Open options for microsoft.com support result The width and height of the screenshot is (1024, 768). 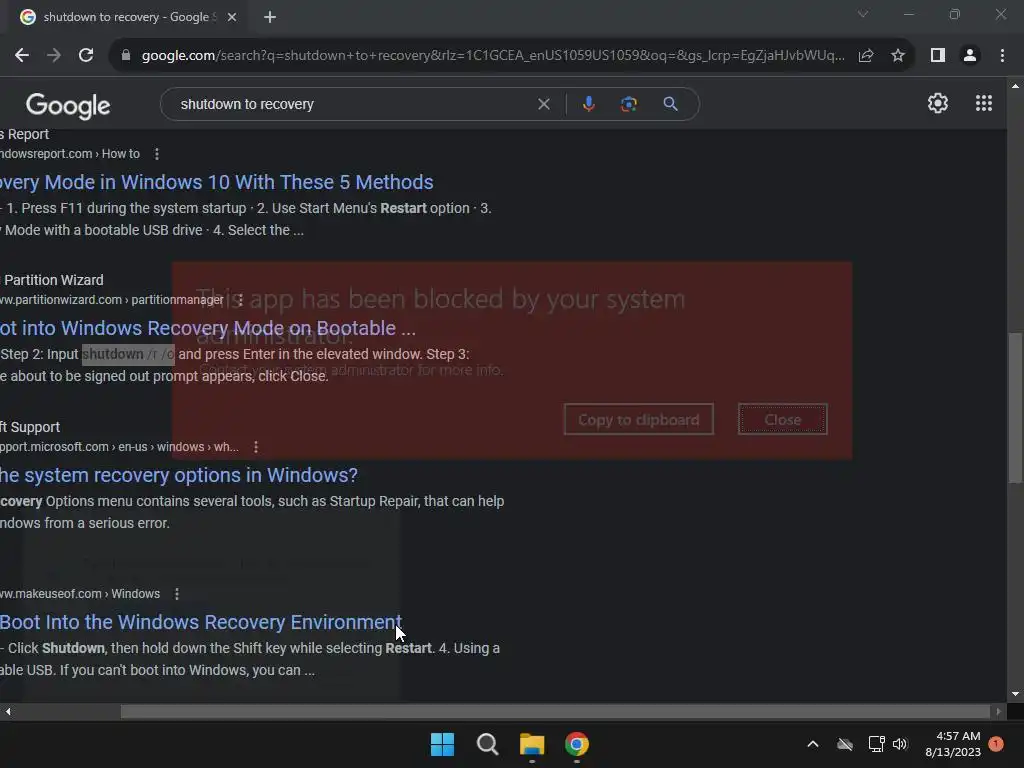256,447
